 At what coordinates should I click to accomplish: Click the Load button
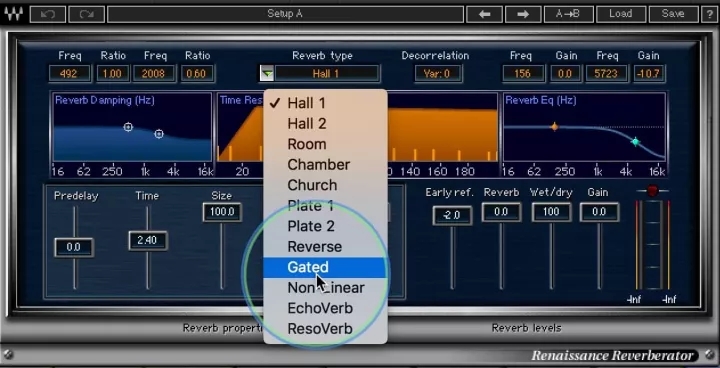point(620,14)
